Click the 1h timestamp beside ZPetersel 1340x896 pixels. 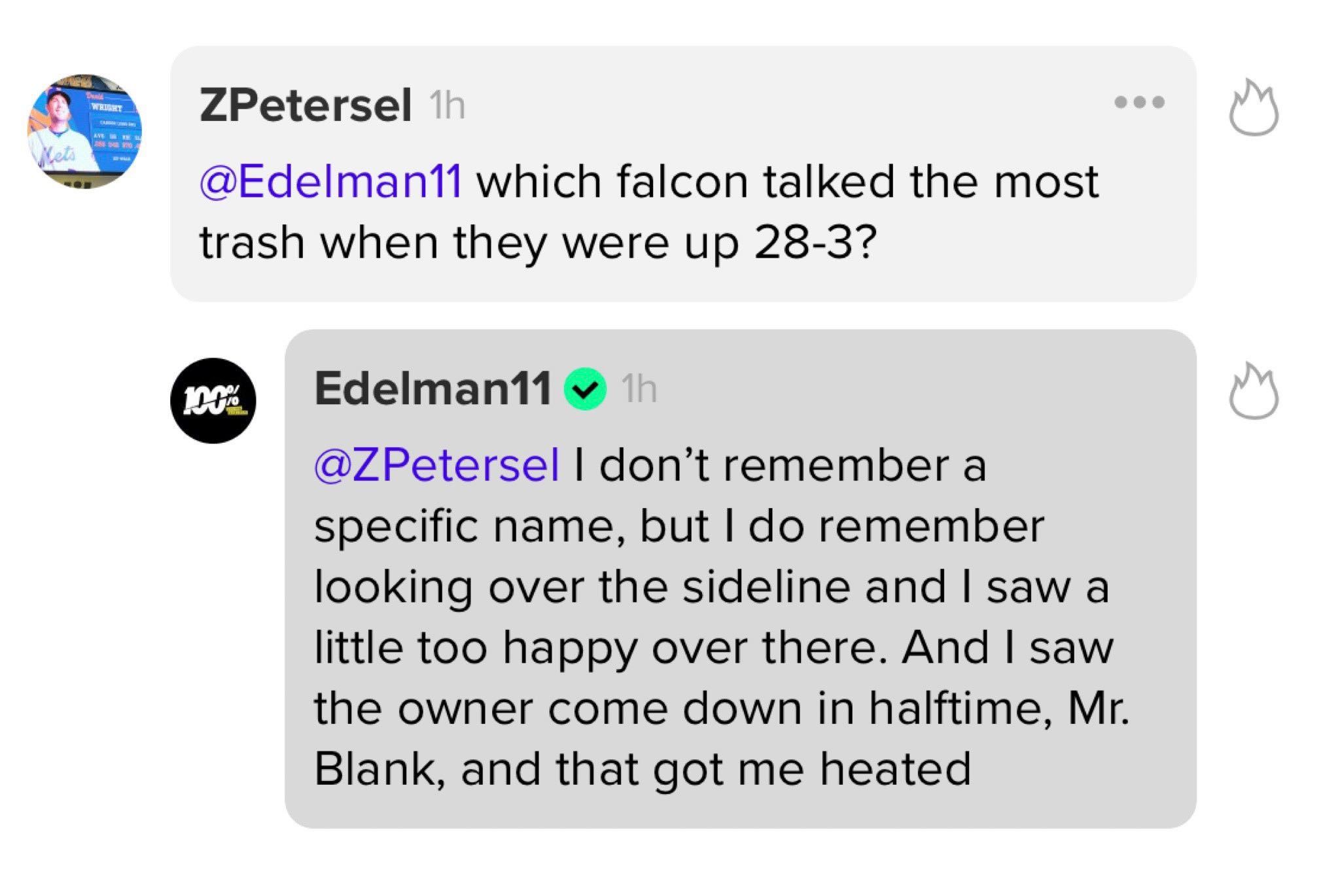tap(447, 105)
